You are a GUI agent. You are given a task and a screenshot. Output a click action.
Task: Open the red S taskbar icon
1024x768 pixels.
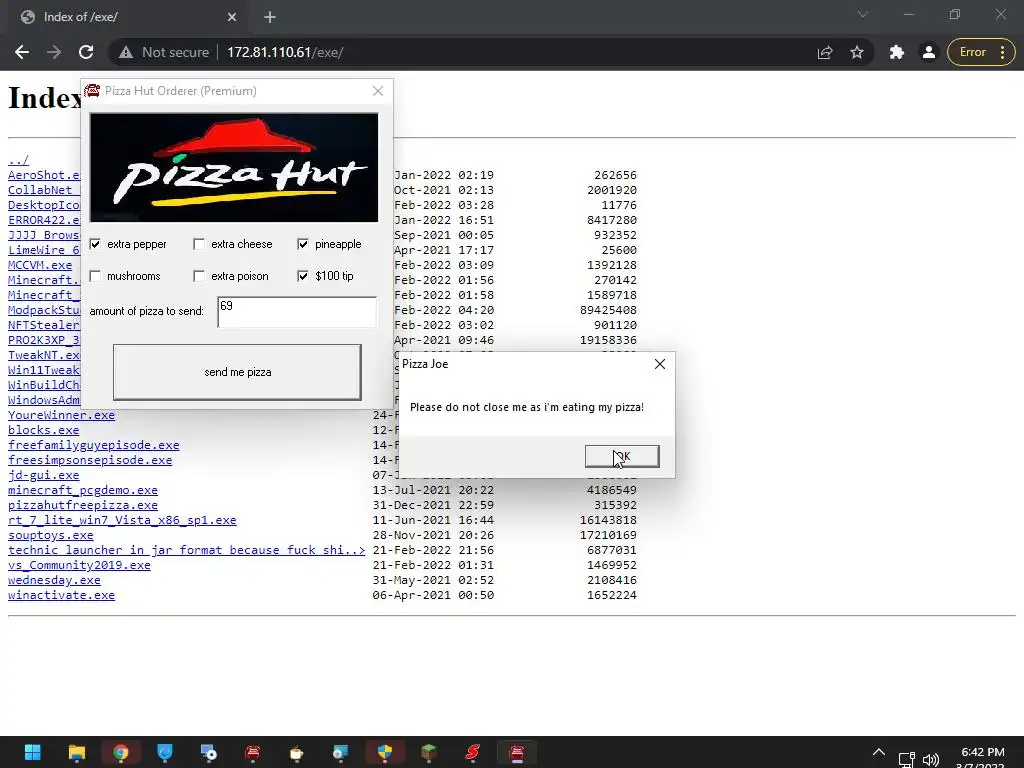[473, 752]
